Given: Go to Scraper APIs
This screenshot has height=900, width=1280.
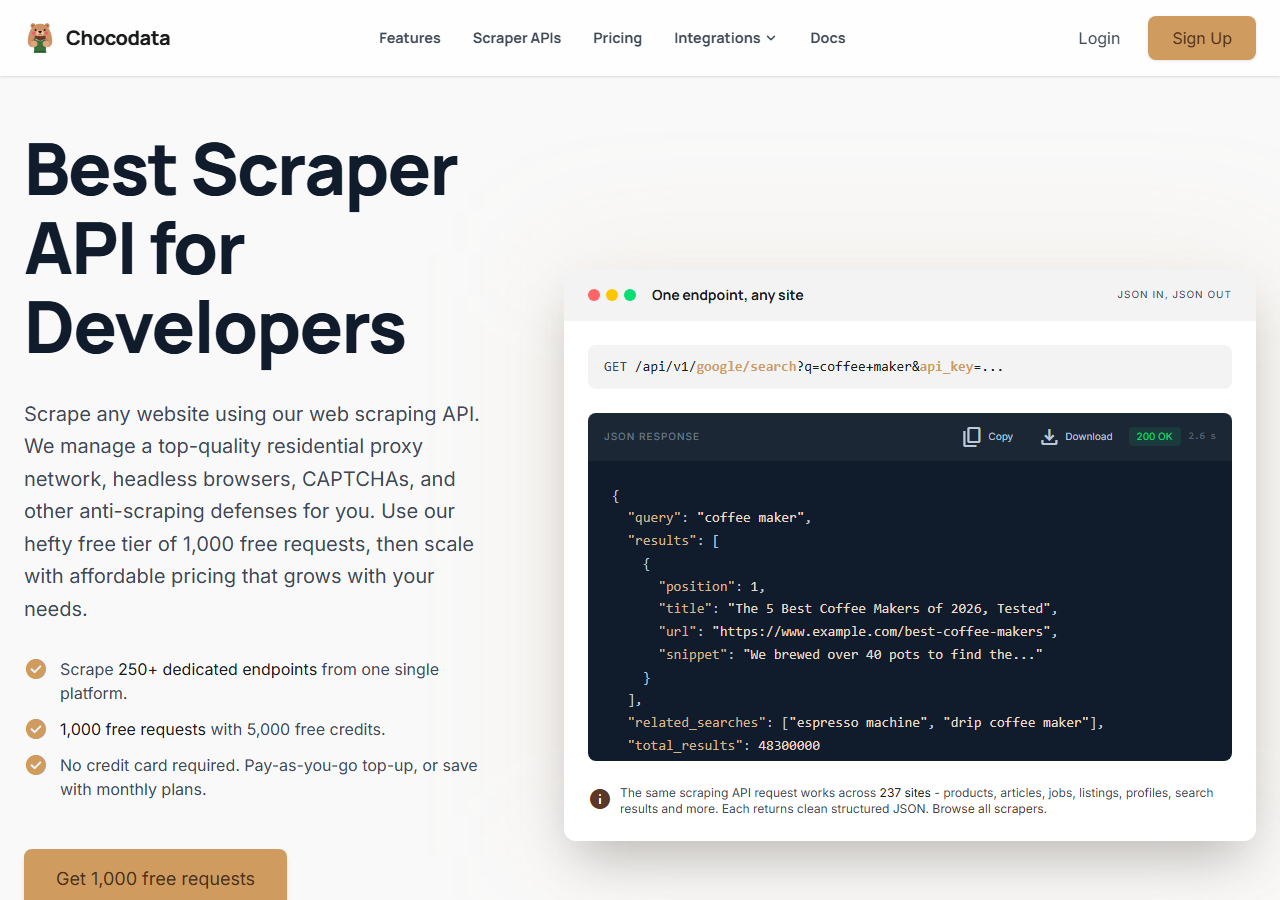Looking at the screenshot, I should [517, 38].
